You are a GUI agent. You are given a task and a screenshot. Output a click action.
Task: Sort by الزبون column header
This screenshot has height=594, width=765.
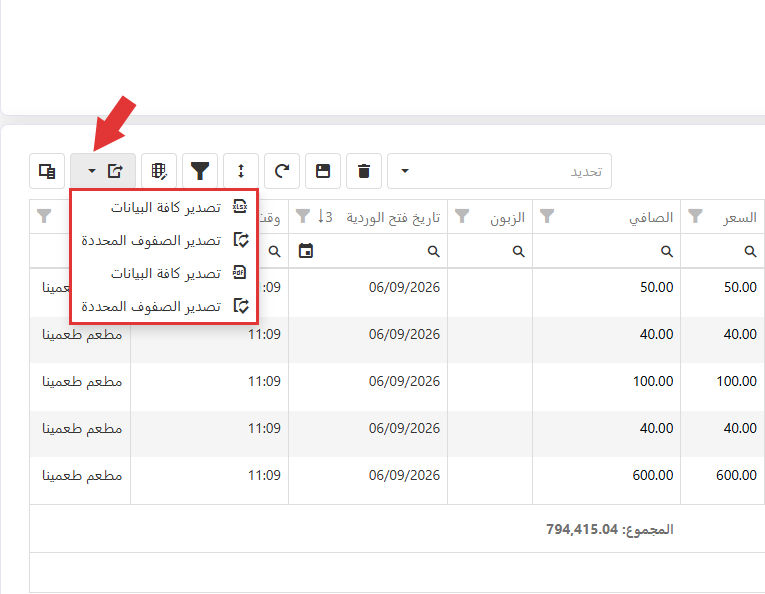507,217
